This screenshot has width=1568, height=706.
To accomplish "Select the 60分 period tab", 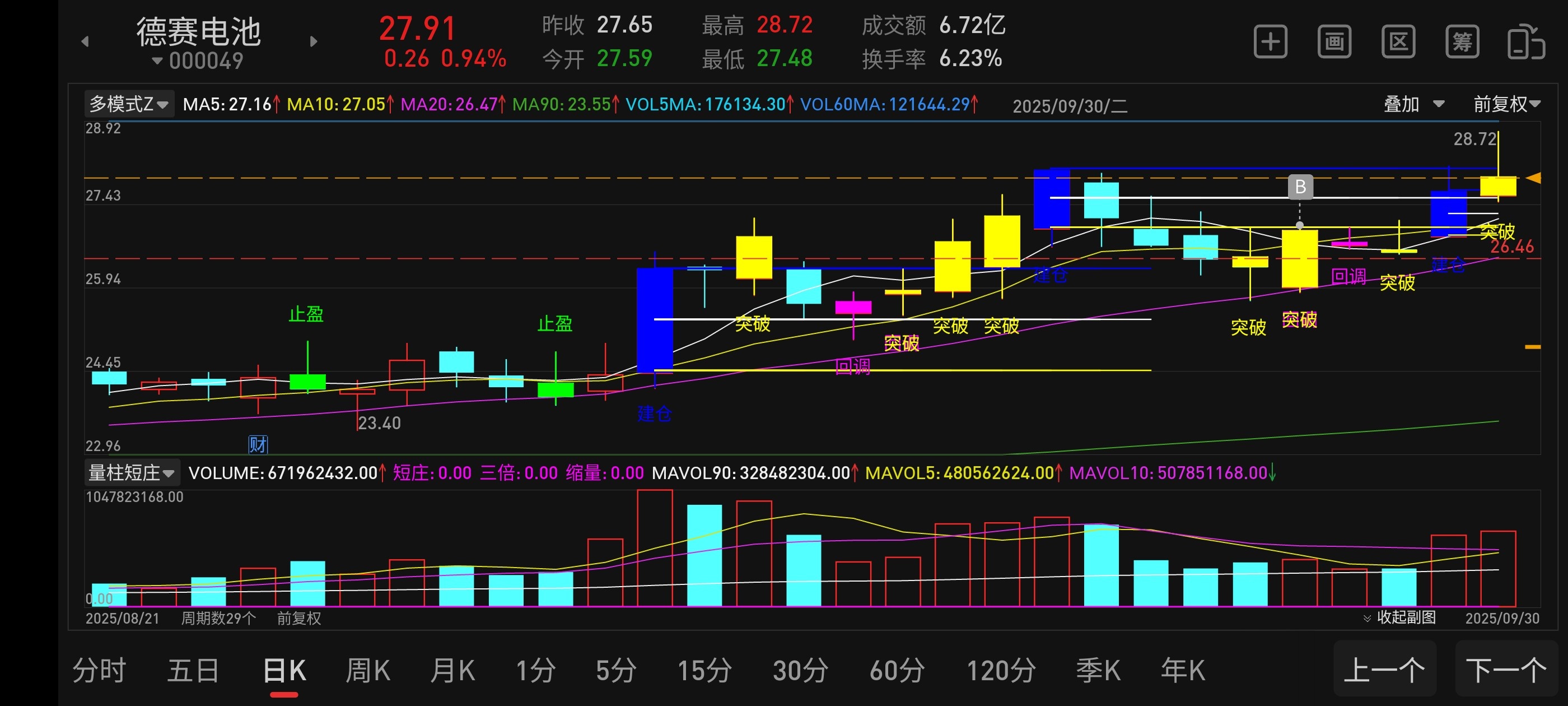I will coord(897,671).
